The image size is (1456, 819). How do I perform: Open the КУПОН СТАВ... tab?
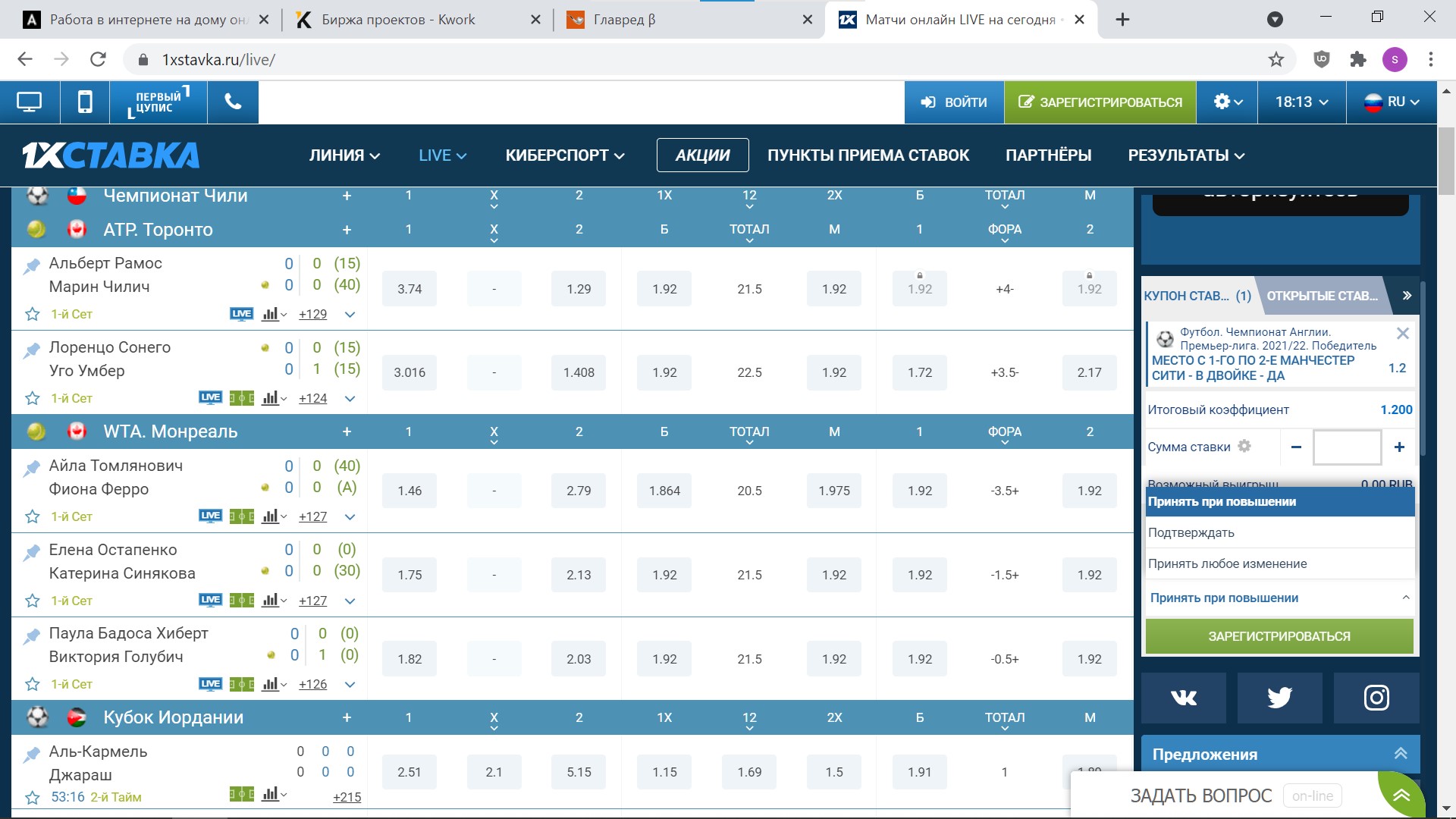click(1197, 296)
